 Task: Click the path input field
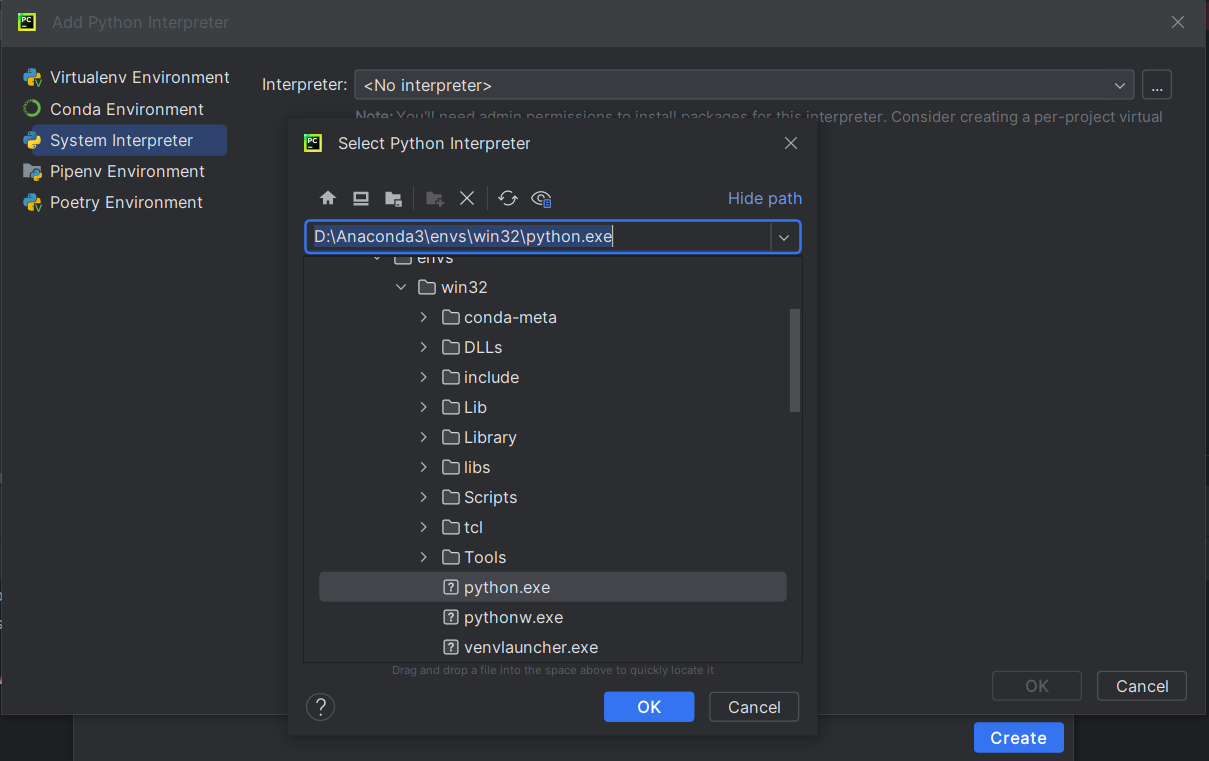pos(538,237)
